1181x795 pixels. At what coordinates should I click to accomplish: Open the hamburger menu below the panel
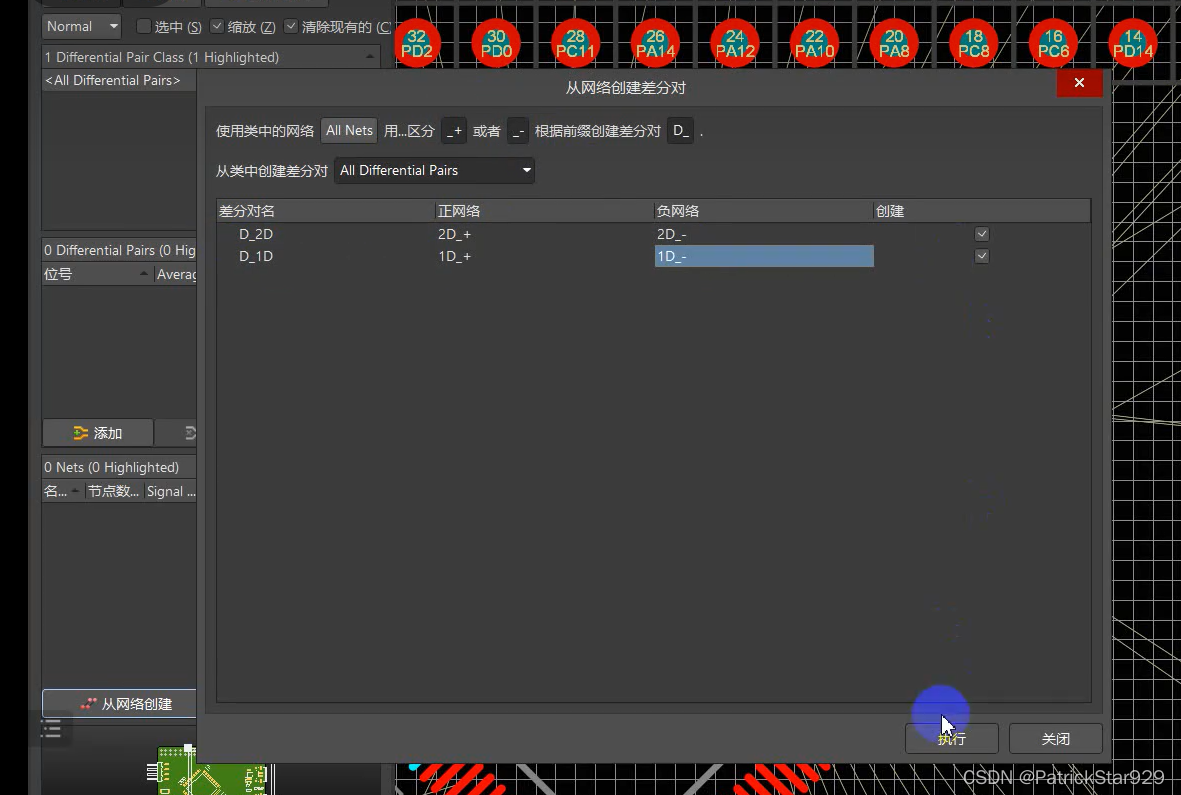coord(51,729)
